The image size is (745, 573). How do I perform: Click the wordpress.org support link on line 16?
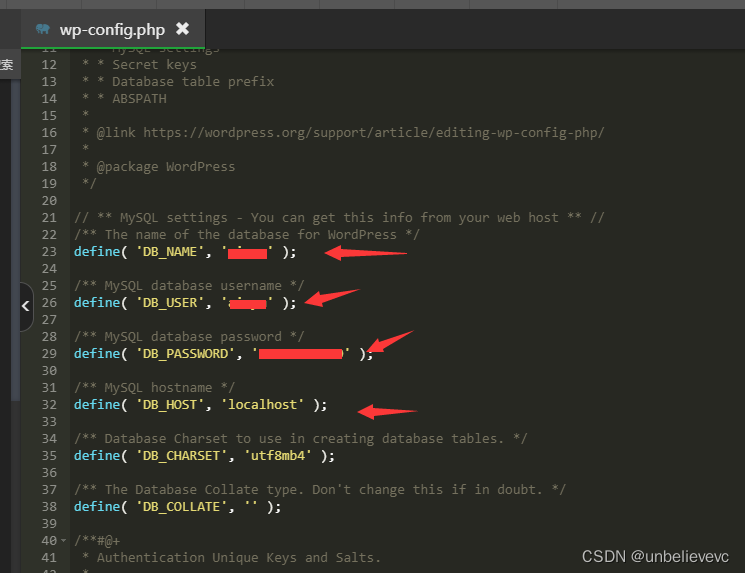click(373, 133)
